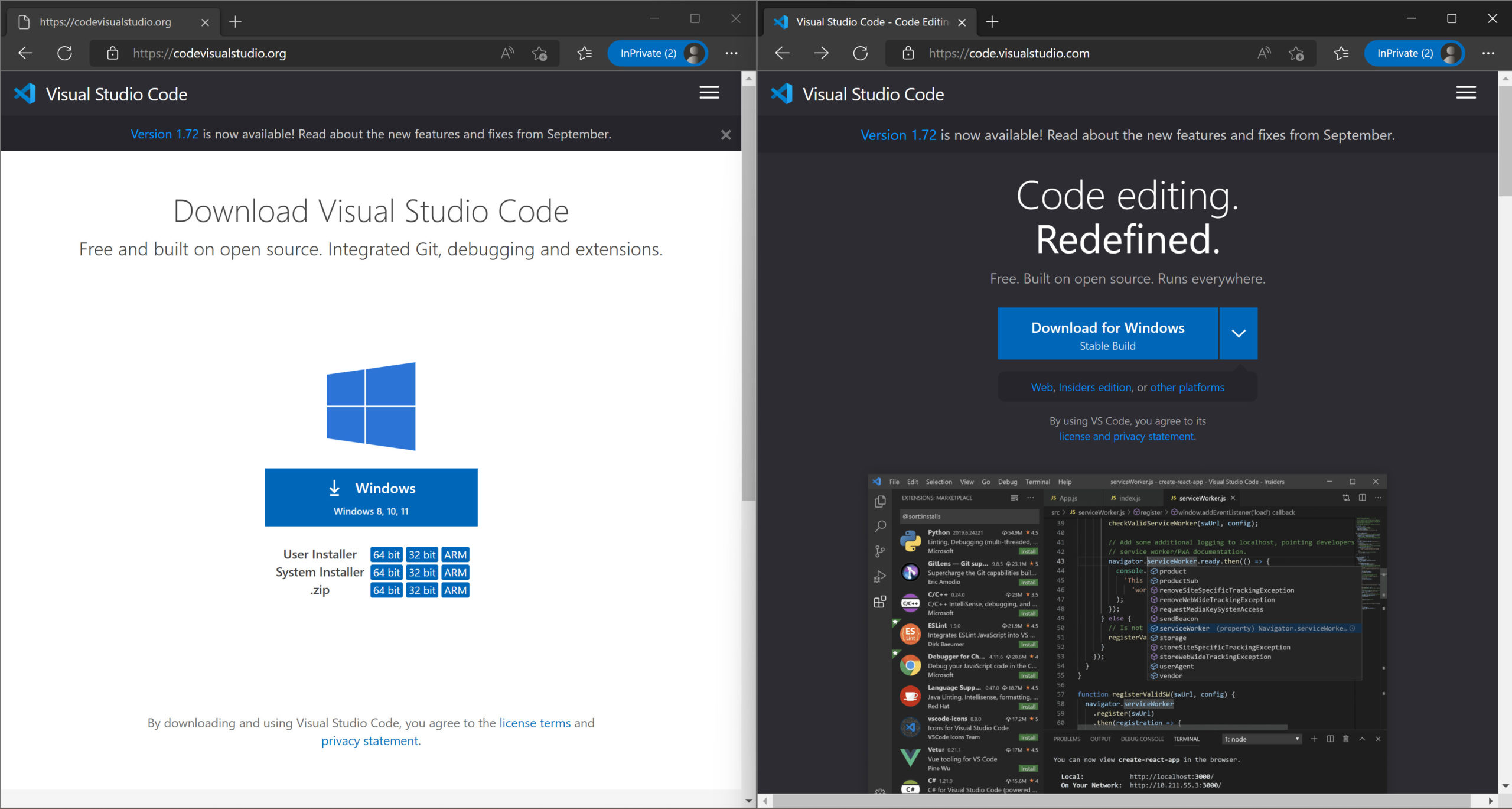Close the Visual Studio Code tab in right window

pos(962,22)
